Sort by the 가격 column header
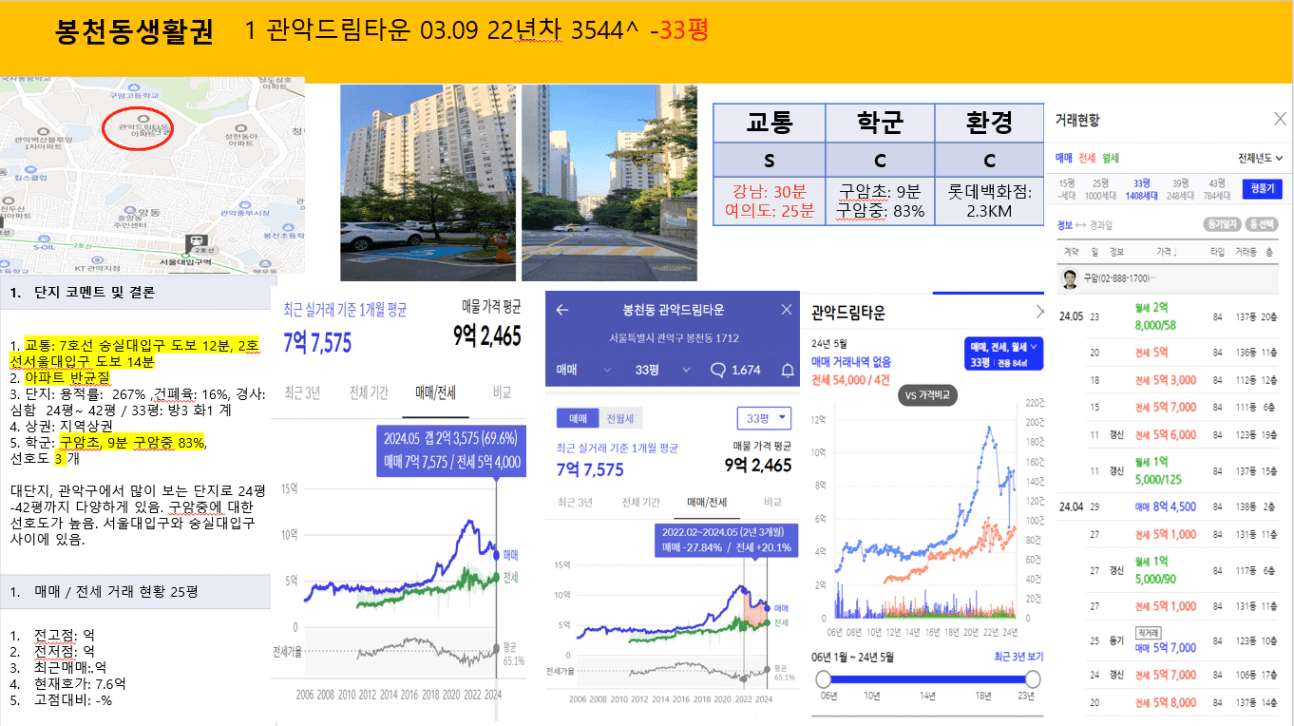Screen dimensions: 1294x726 click(1165, 253)
